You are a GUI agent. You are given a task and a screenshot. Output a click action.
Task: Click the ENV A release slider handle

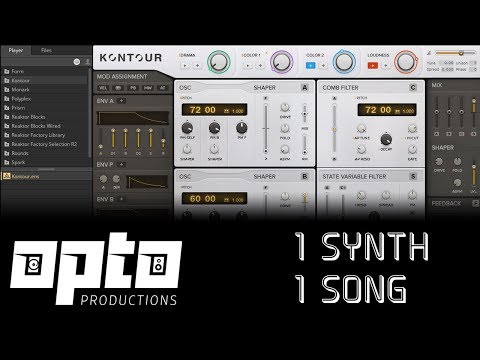[163, 141]
